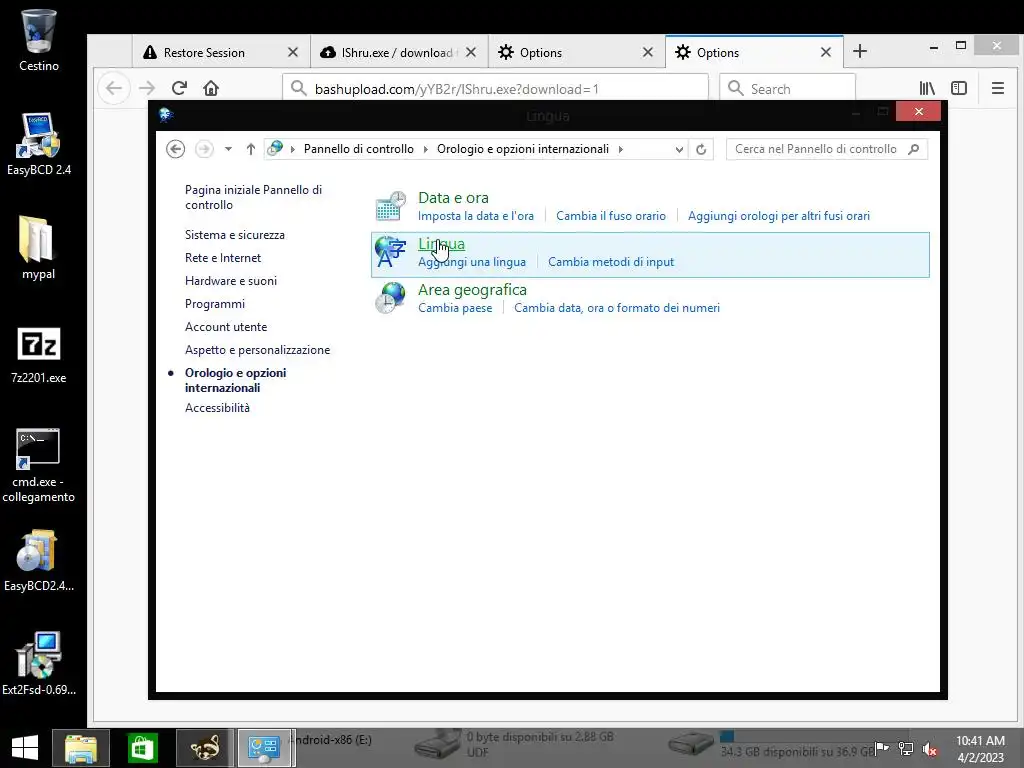This screenshot has width=1024, height=768.
Task: Toggle the browser sidebar icon
Action: pos(959,88)
